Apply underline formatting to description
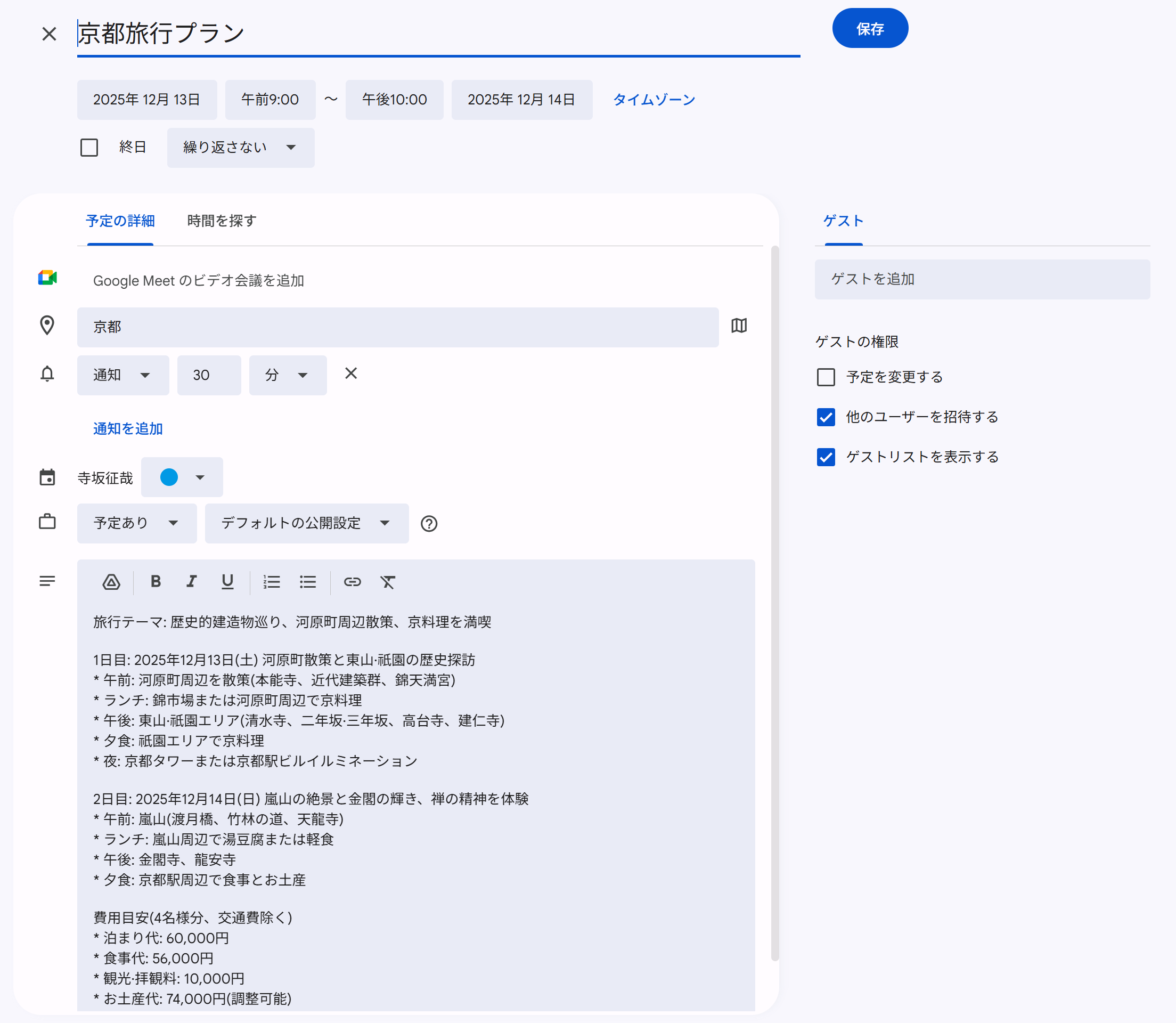The width and height of the screenshot is (1176, 1023). (227, 582)
